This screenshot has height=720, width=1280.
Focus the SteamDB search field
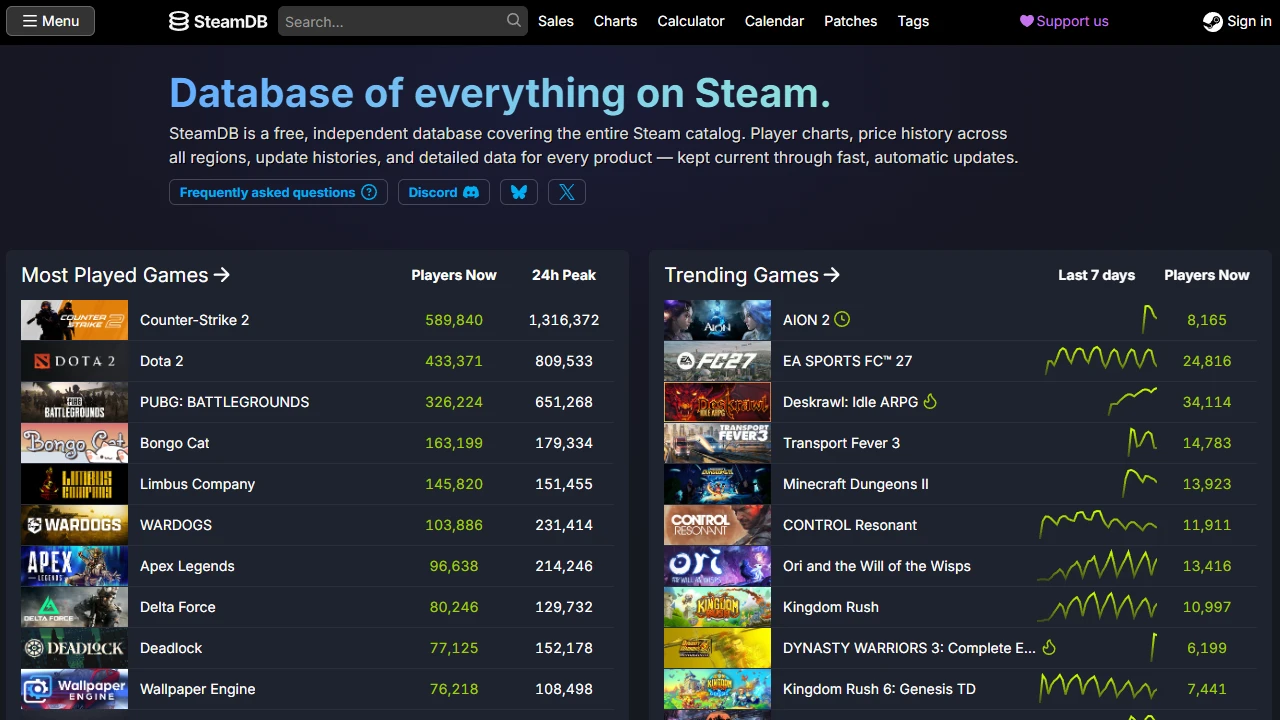point(402,21)
